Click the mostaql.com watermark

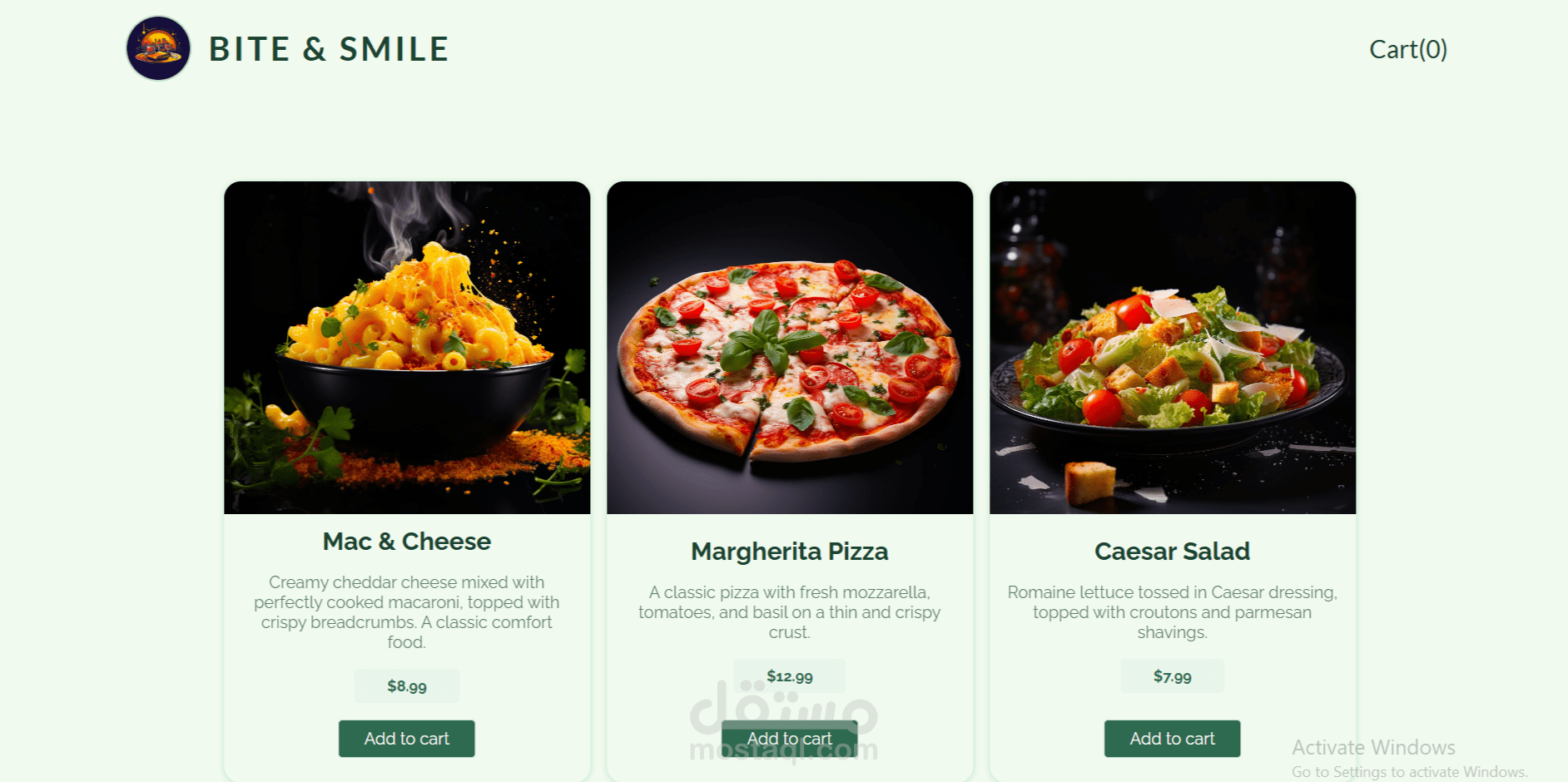pos(784,720)
